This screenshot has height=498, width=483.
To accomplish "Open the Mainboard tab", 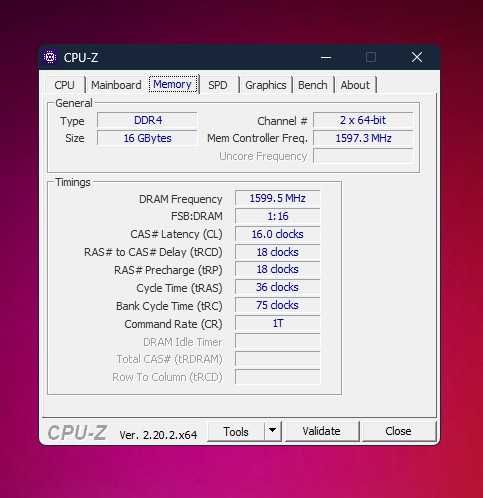I will [x=116, y=85].
